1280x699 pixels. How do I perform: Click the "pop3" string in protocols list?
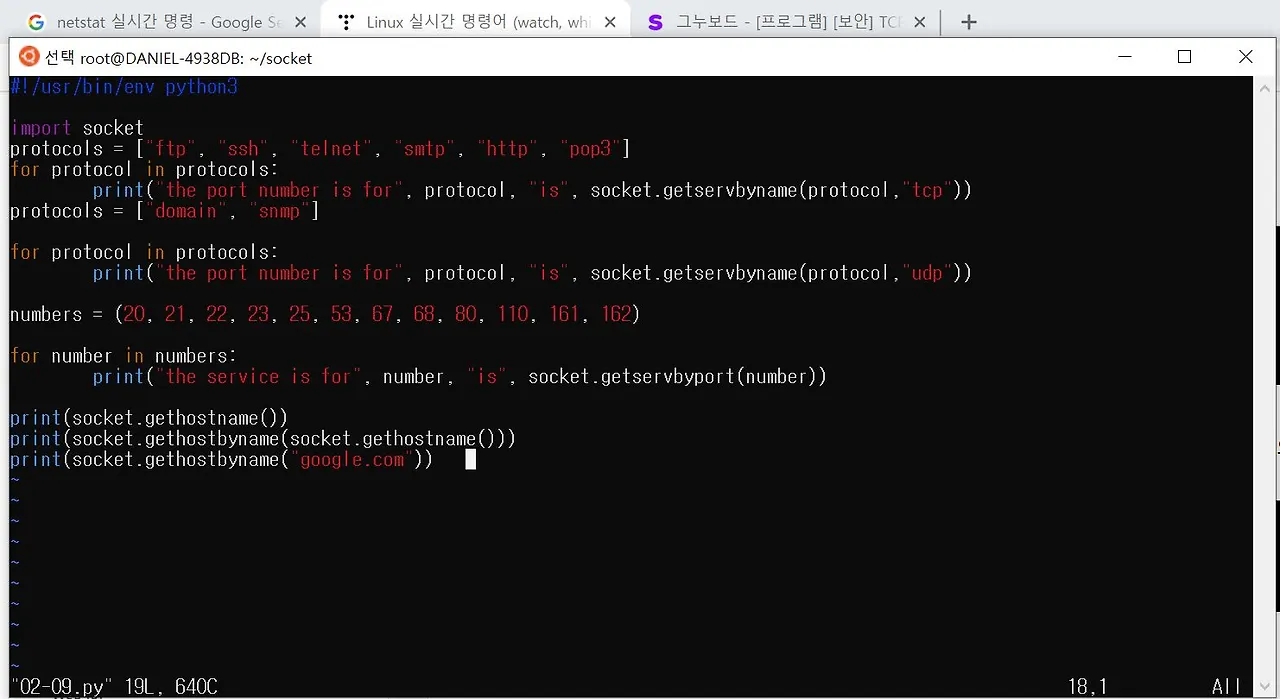(x=590, y=149)
